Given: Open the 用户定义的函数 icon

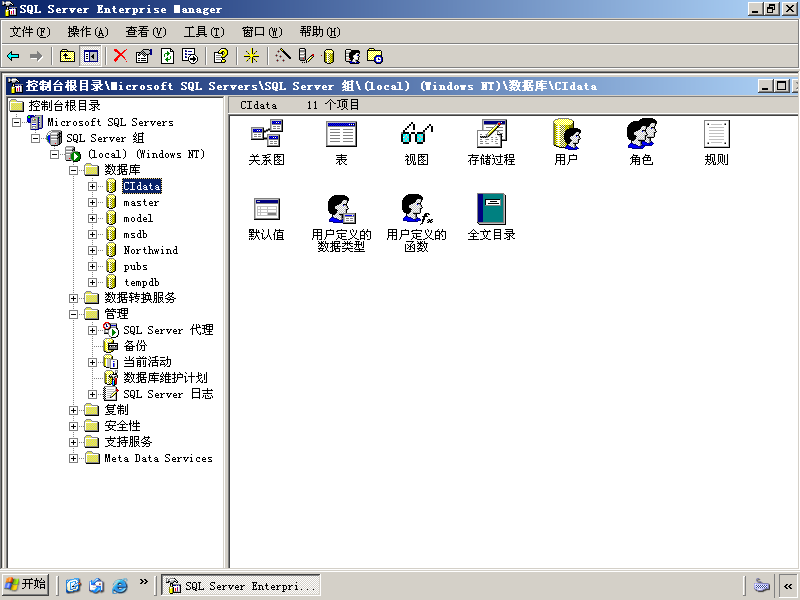Looking at the screenshot, I should pos(416,223).
